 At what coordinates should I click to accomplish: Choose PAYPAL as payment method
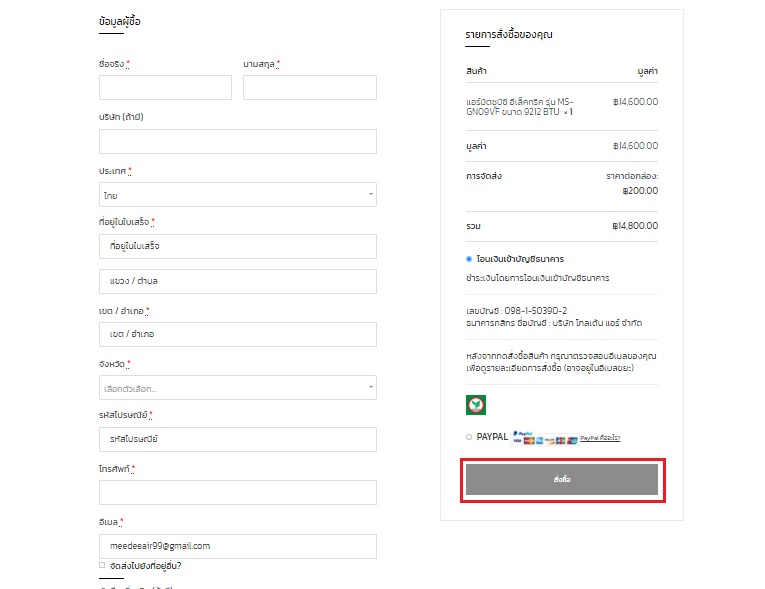coord(469,437)
